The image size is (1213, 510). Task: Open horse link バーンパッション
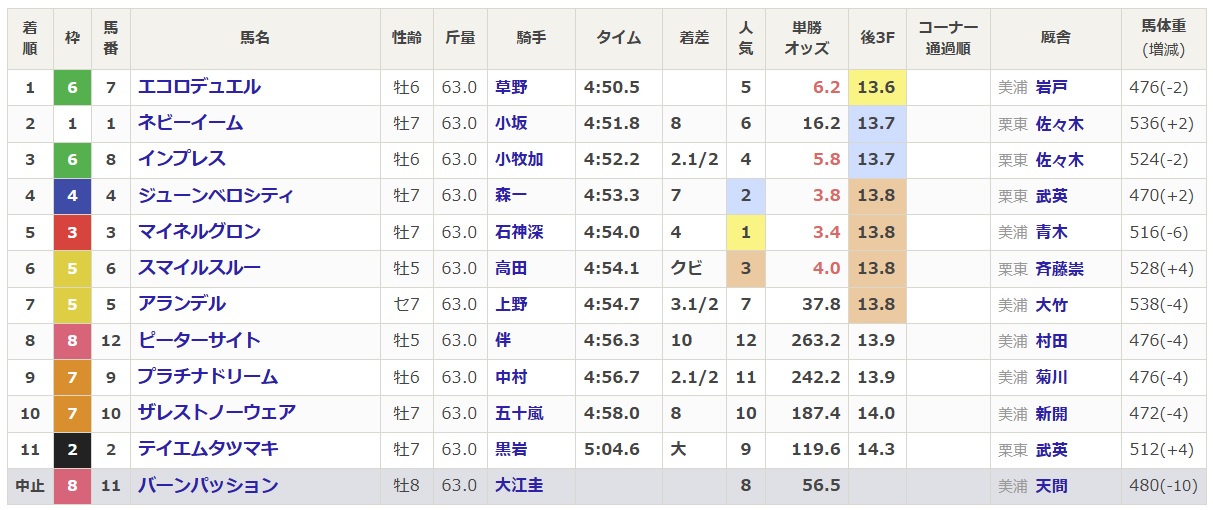pyautogui.click(x=208, y=486)
